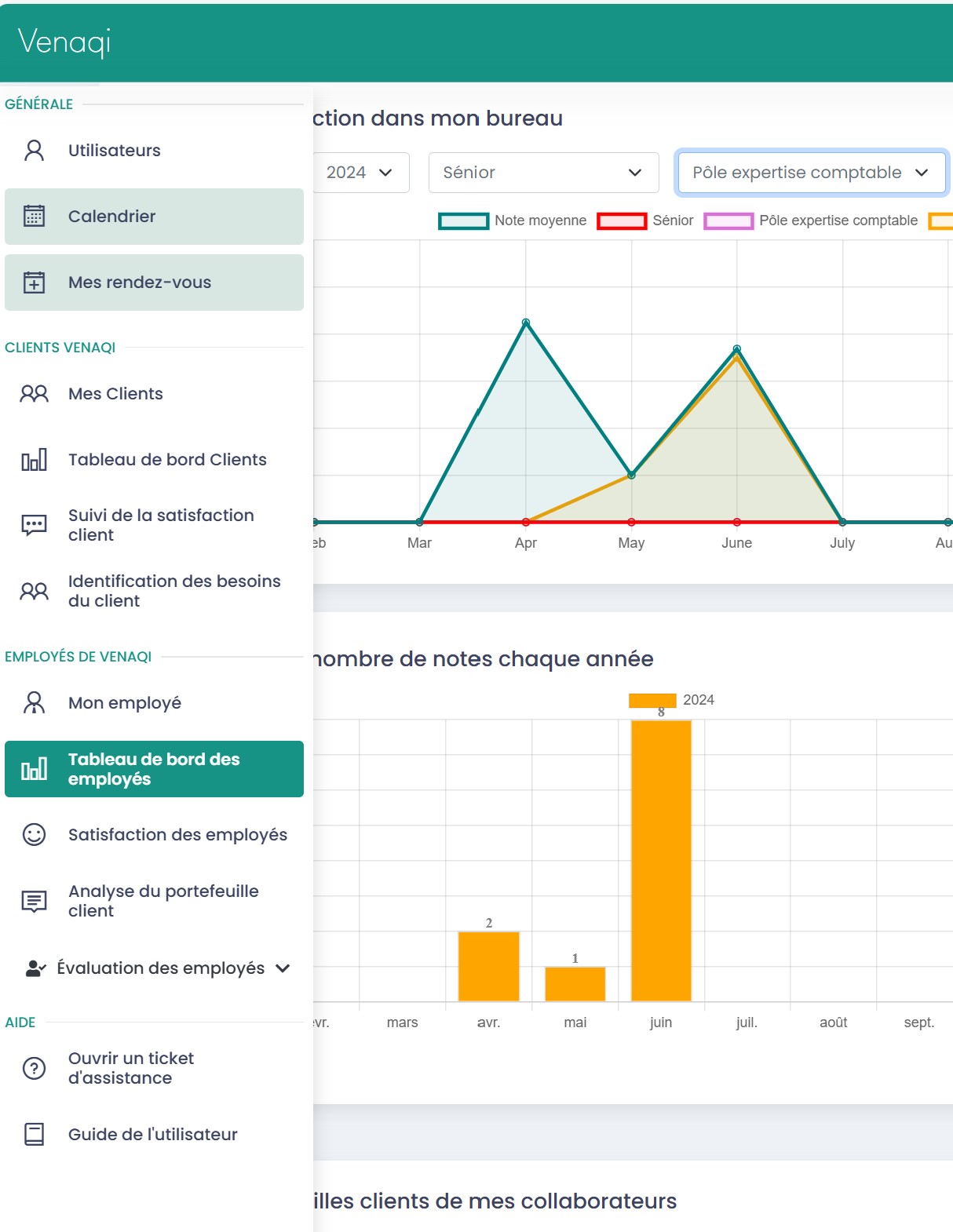Go to Calendrier in the sidebar
953x1232 pixels.
(154, 216)
